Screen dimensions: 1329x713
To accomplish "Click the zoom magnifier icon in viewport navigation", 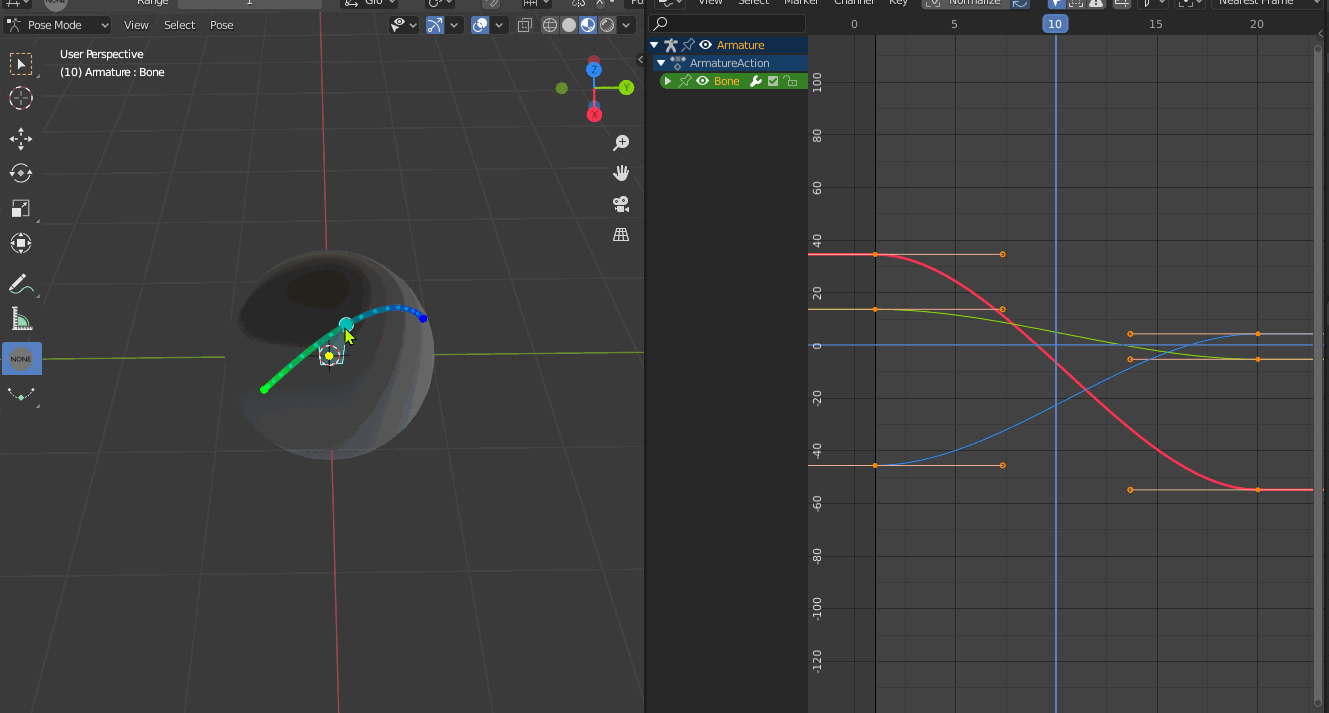I will click(621, 143).
